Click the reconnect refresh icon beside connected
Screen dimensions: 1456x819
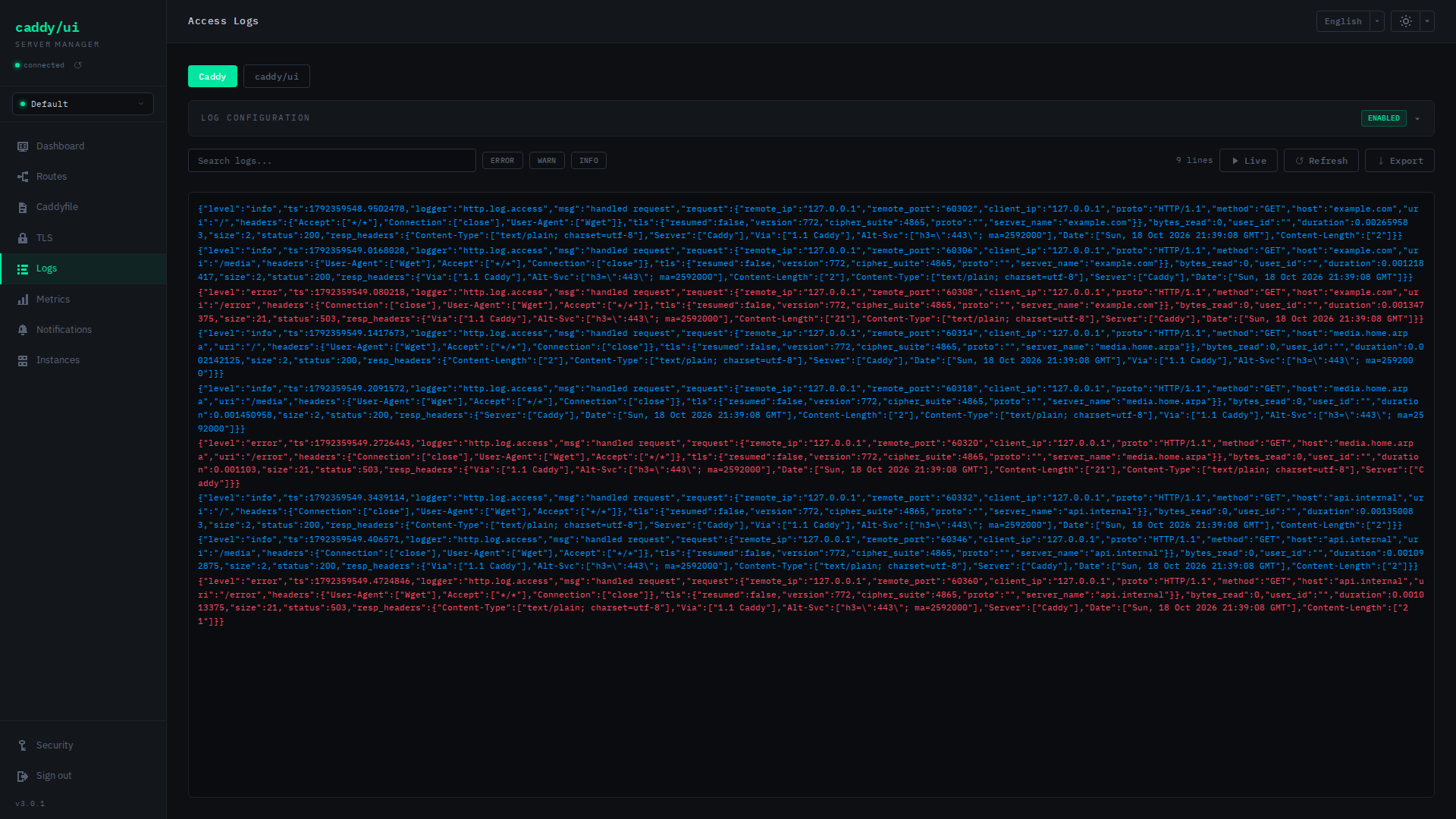(77, 65)
